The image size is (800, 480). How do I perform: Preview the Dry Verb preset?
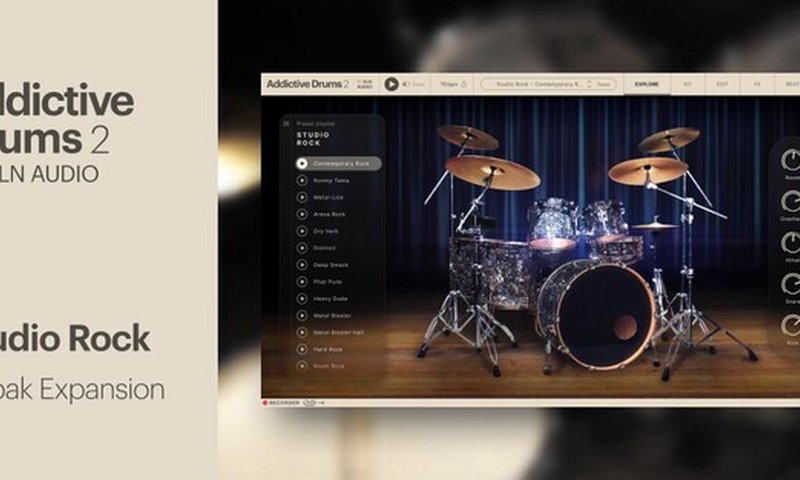point(302,231)
